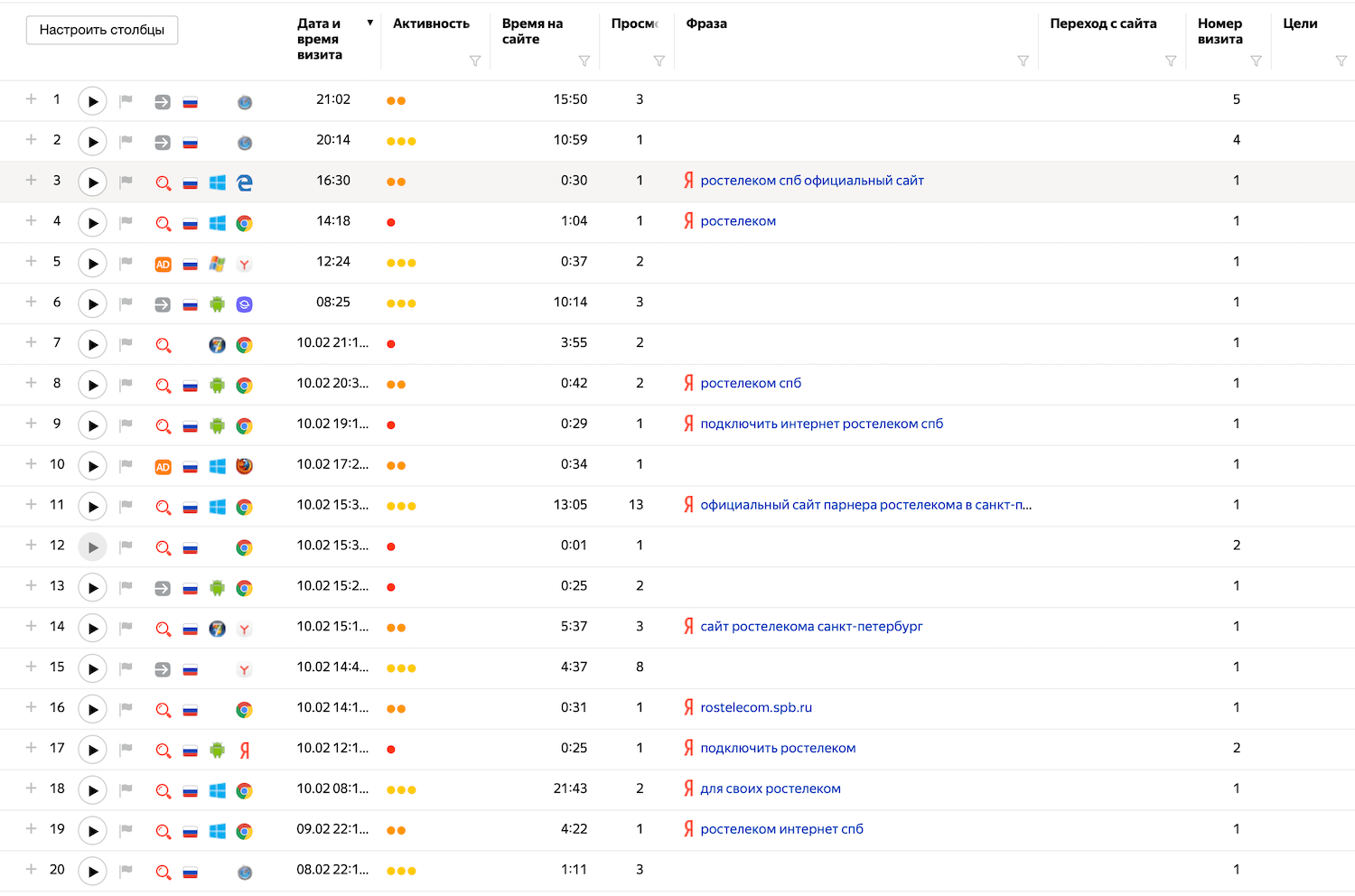Open filter for Переход с сайта column
This screenshot has height=896, width=1355.
[x=1171, y=61]
